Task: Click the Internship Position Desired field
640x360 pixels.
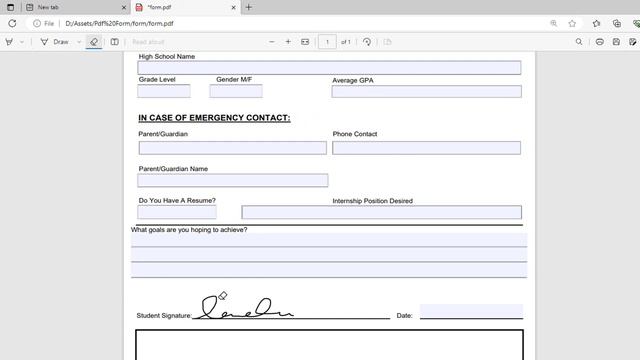Action: pyautogui.click(x=382, y=212)
